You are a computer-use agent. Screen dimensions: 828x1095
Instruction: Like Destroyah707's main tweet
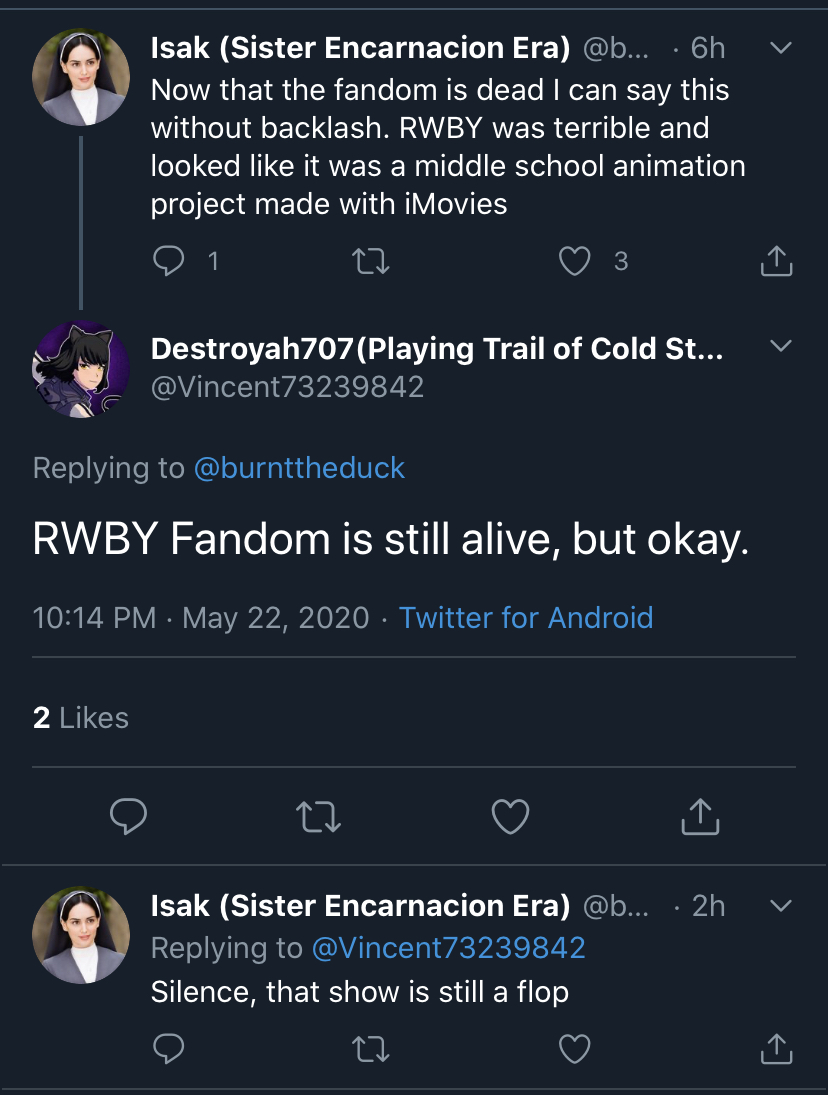[510, 816]
